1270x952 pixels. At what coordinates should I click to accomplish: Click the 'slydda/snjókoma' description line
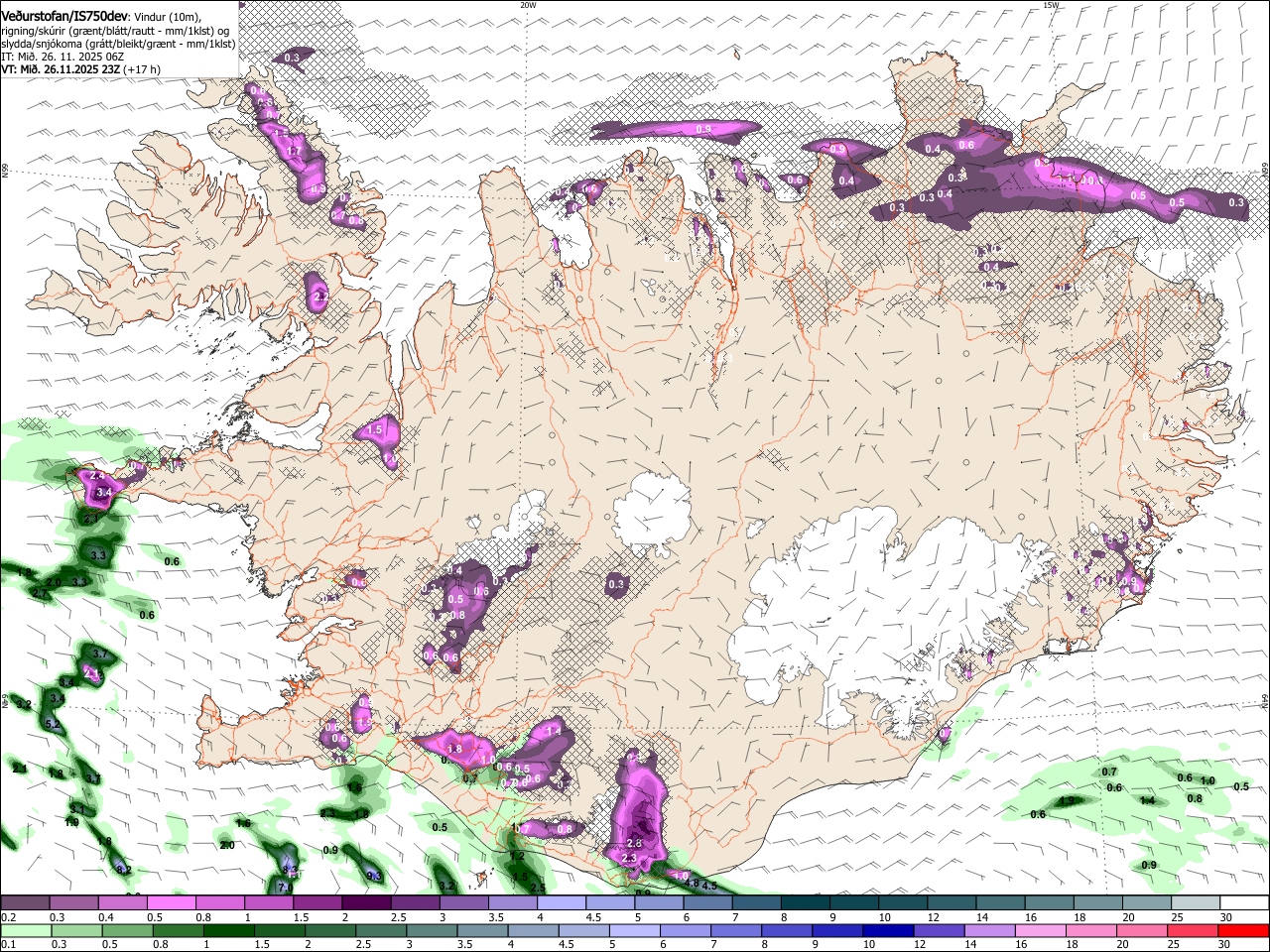118,44
